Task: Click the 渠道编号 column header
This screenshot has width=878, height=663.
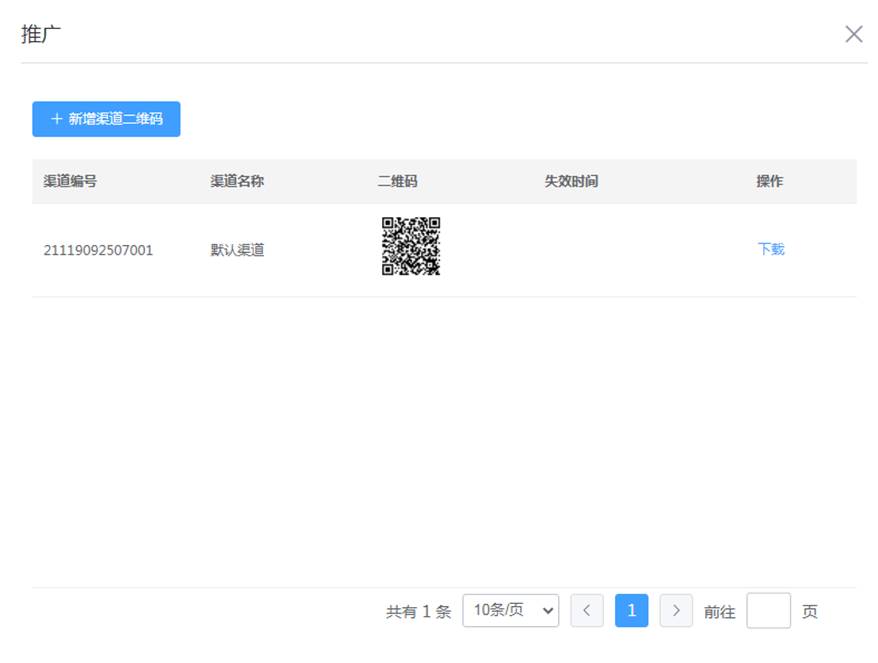Action: pos(70,181)
